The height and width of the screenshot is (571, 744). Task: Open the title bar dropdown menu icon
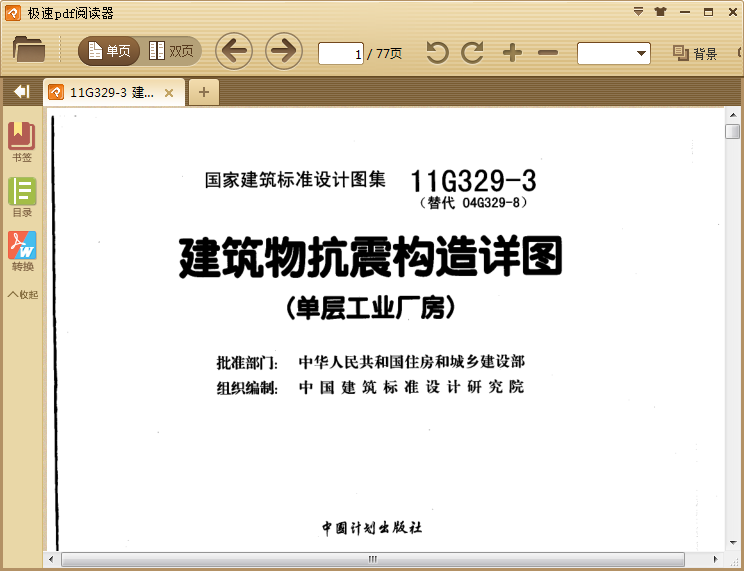tap(639, 12)
